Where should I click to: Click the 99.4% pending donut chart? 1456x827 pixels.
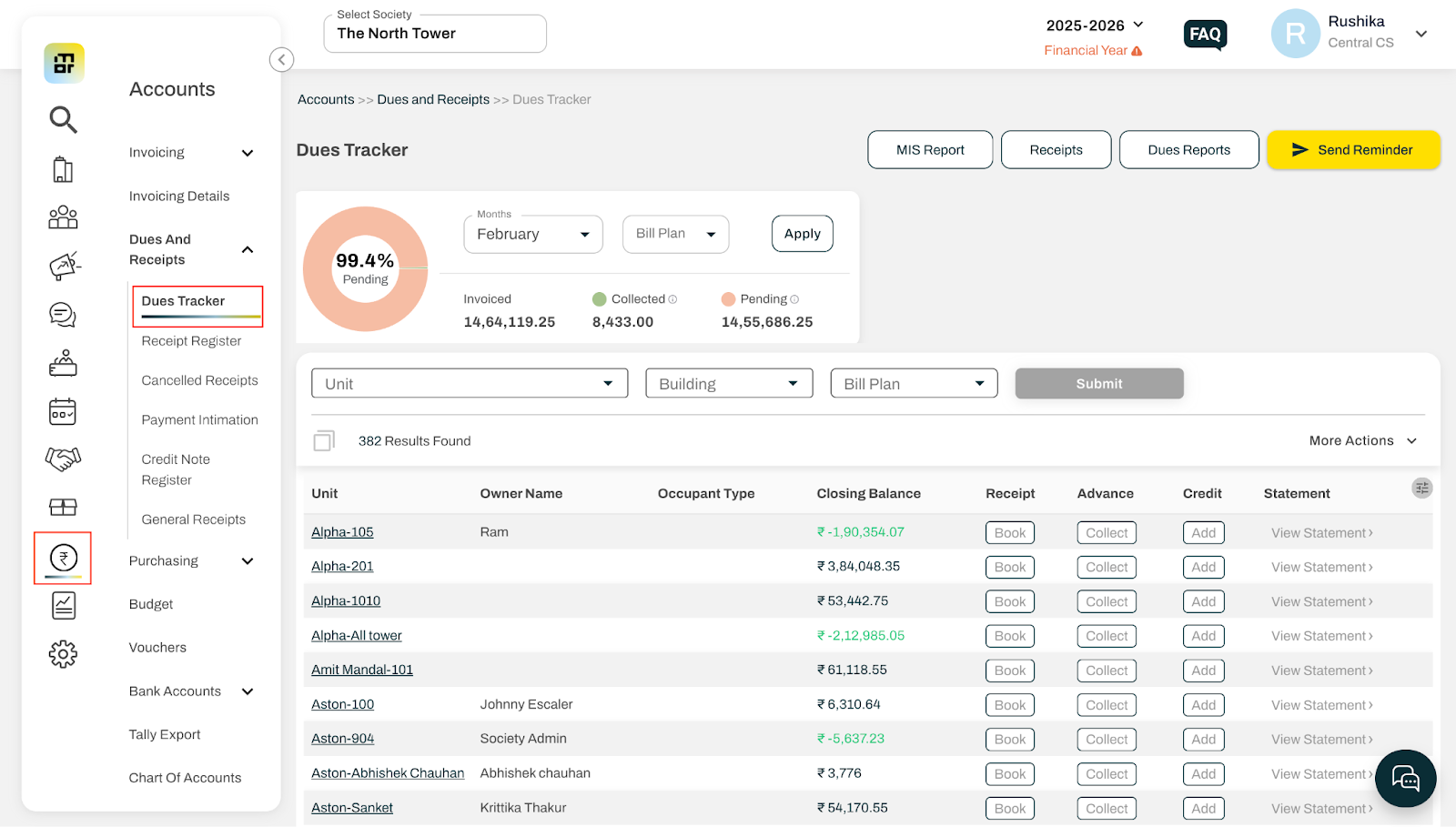pyautogui.click(x=365, y=268)
